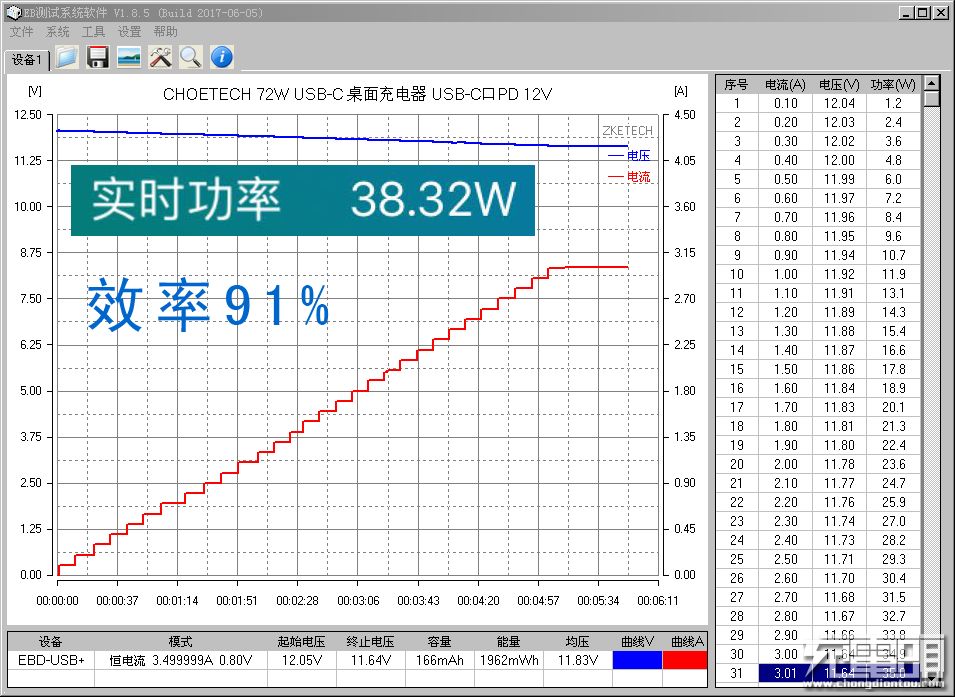Switch to the 设备1 tab
This screenshot has width=955, height=697.
tap(27, 60)
